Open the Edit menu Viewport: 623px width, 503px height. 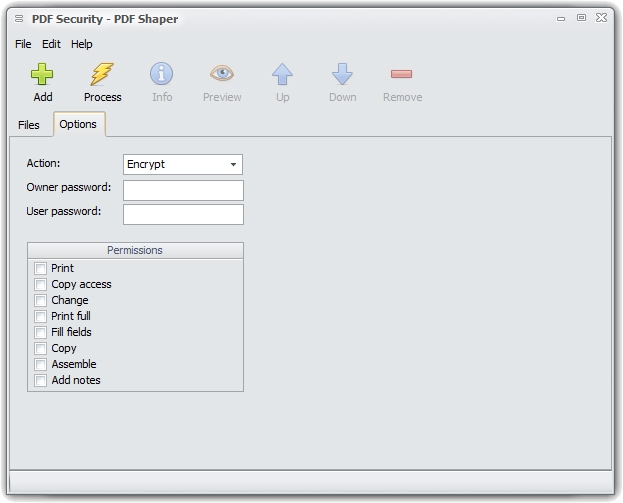[x=51, y=44]
